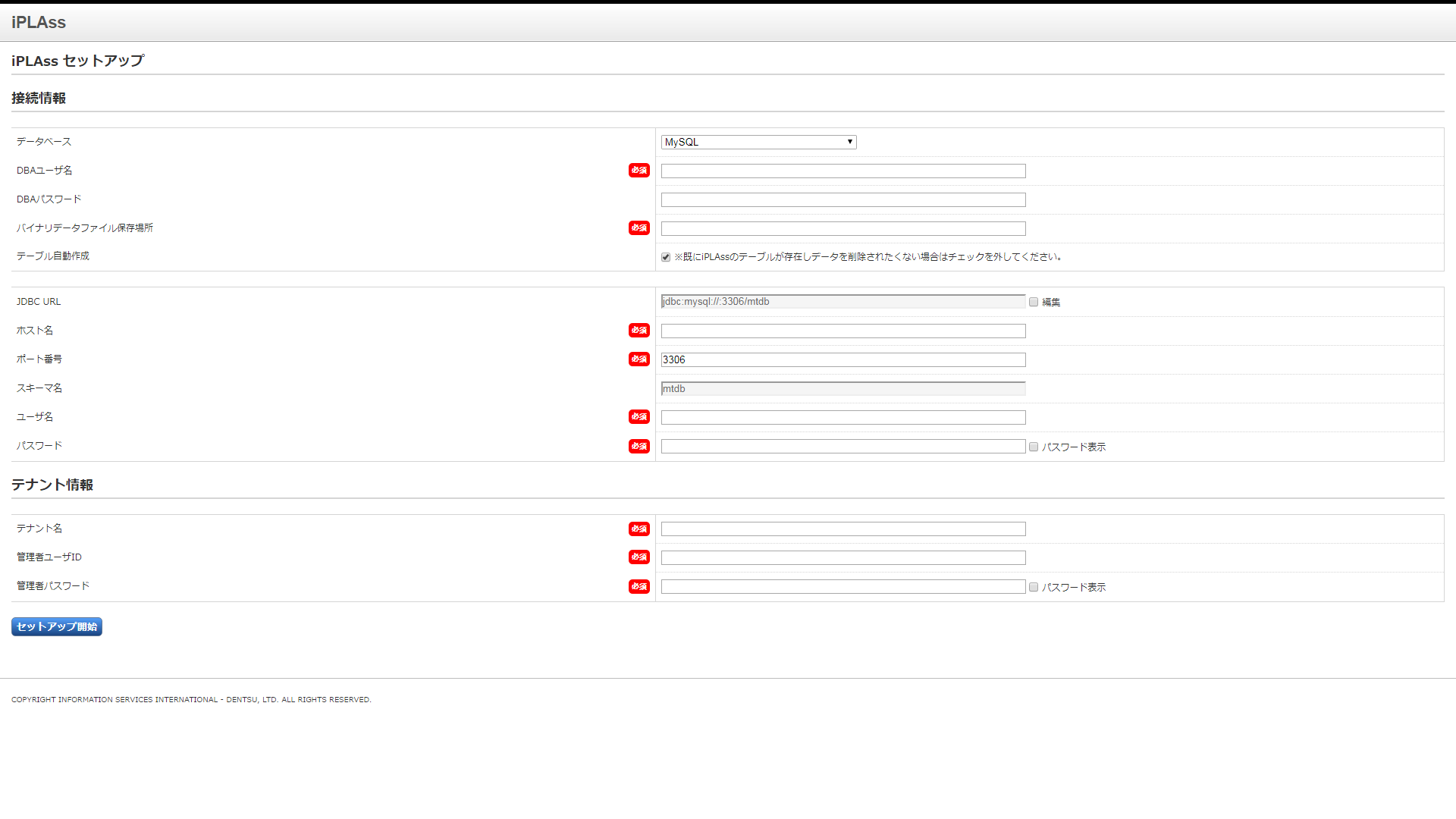This screenshot has height=819, width=1456.
Task: Focus the ユーザ名 input field
Action: [843, 418]
